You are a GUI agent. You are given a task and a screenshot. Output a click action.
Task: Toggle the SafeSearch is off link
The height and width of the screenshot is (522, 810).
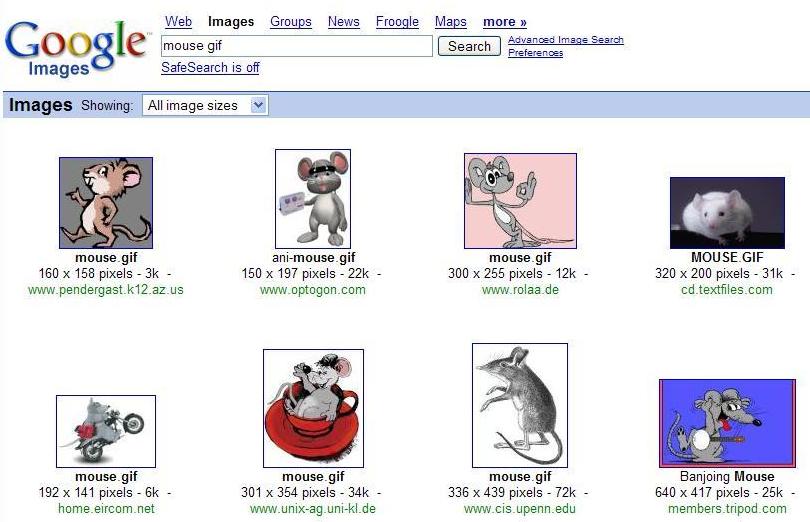click(x=210, y=68)
